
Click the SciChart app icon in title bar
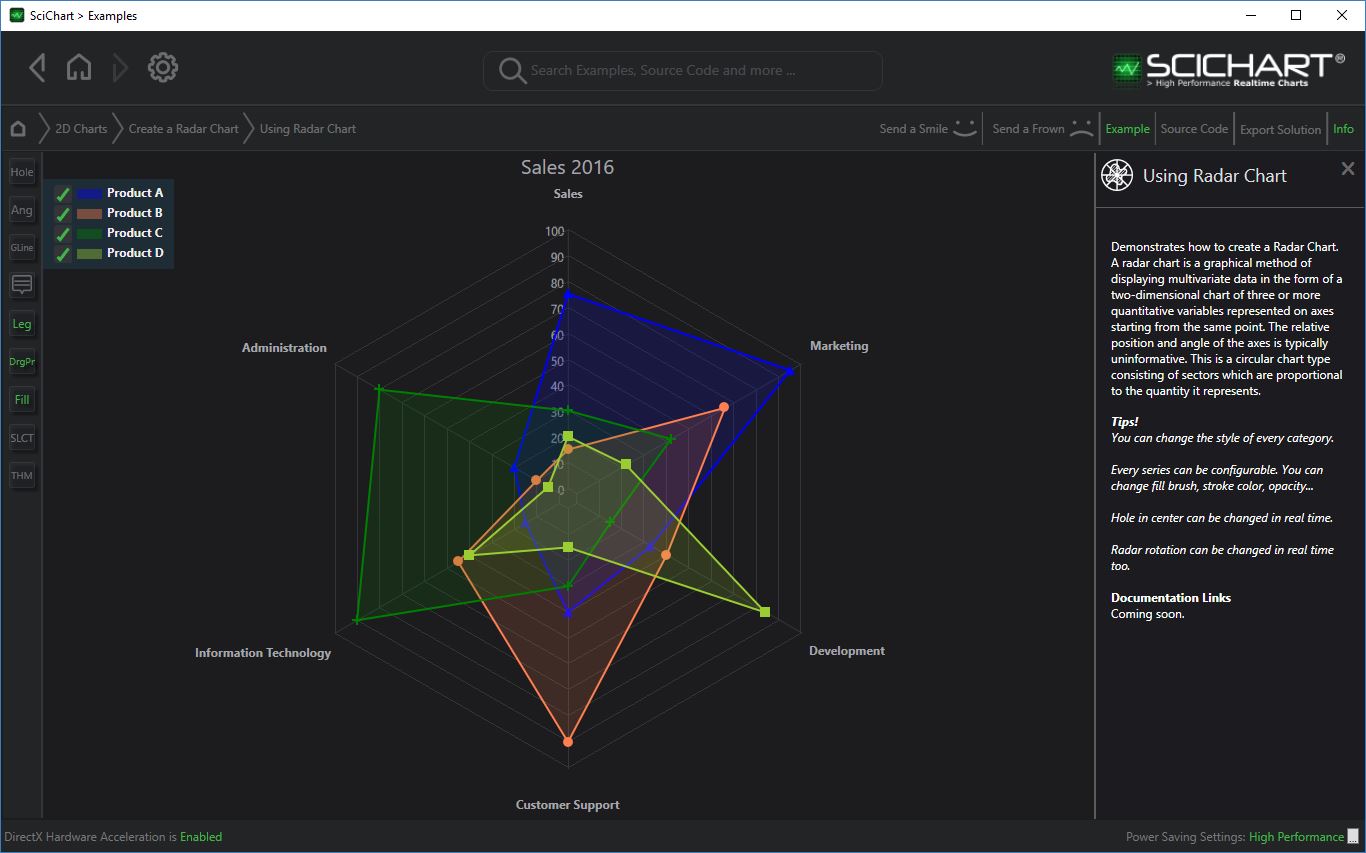pyautogui.click(x=17, y=15)
